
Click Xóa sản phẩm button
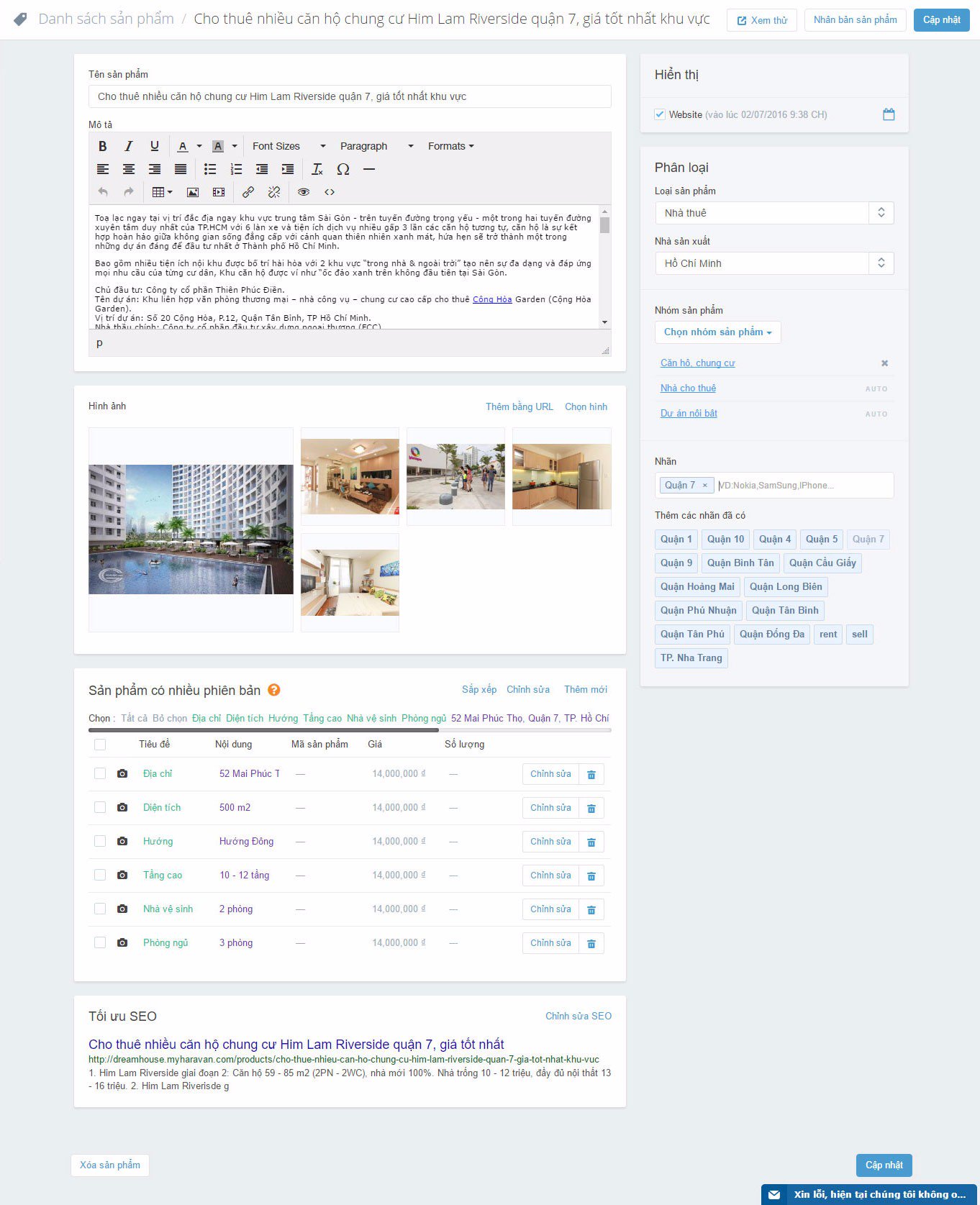point(110,1165)
